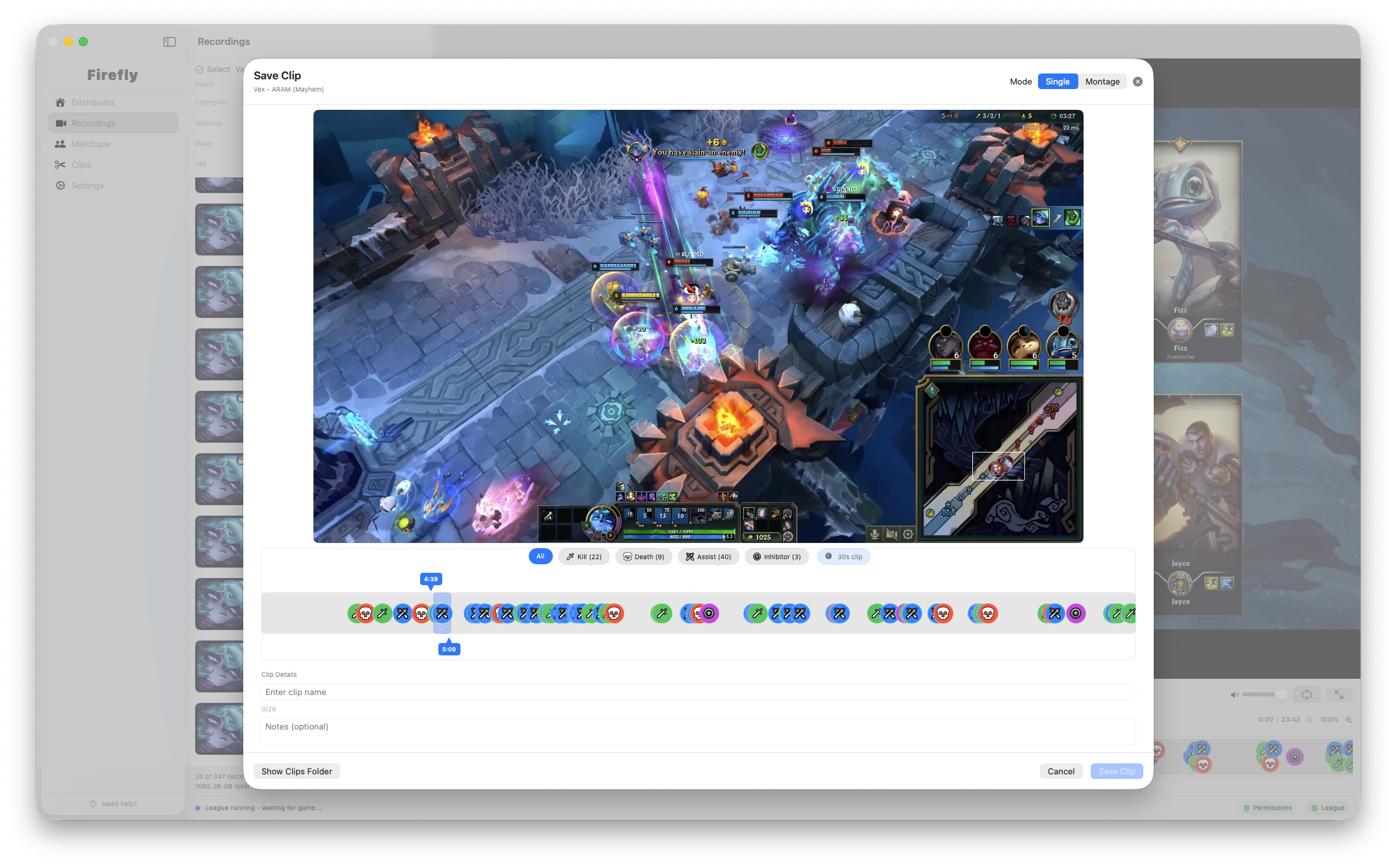Zoom in the background timeline

1348,720
